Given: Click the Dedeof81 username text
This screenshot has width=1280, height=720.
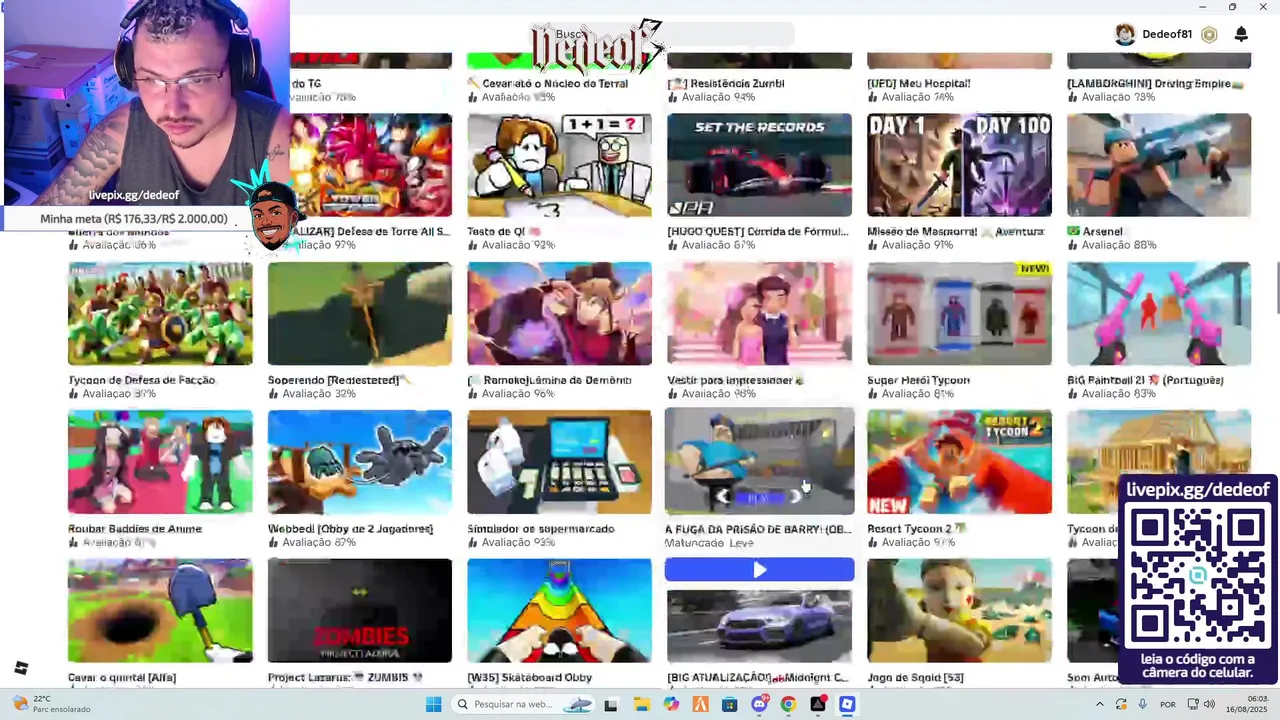Looking at the screenshot, I should point(1167,34).
